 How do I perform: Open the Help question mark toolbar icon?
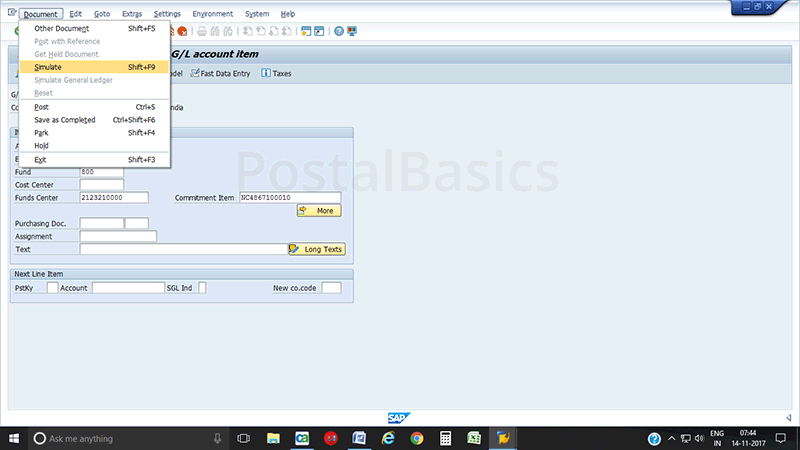pos(339,32)
